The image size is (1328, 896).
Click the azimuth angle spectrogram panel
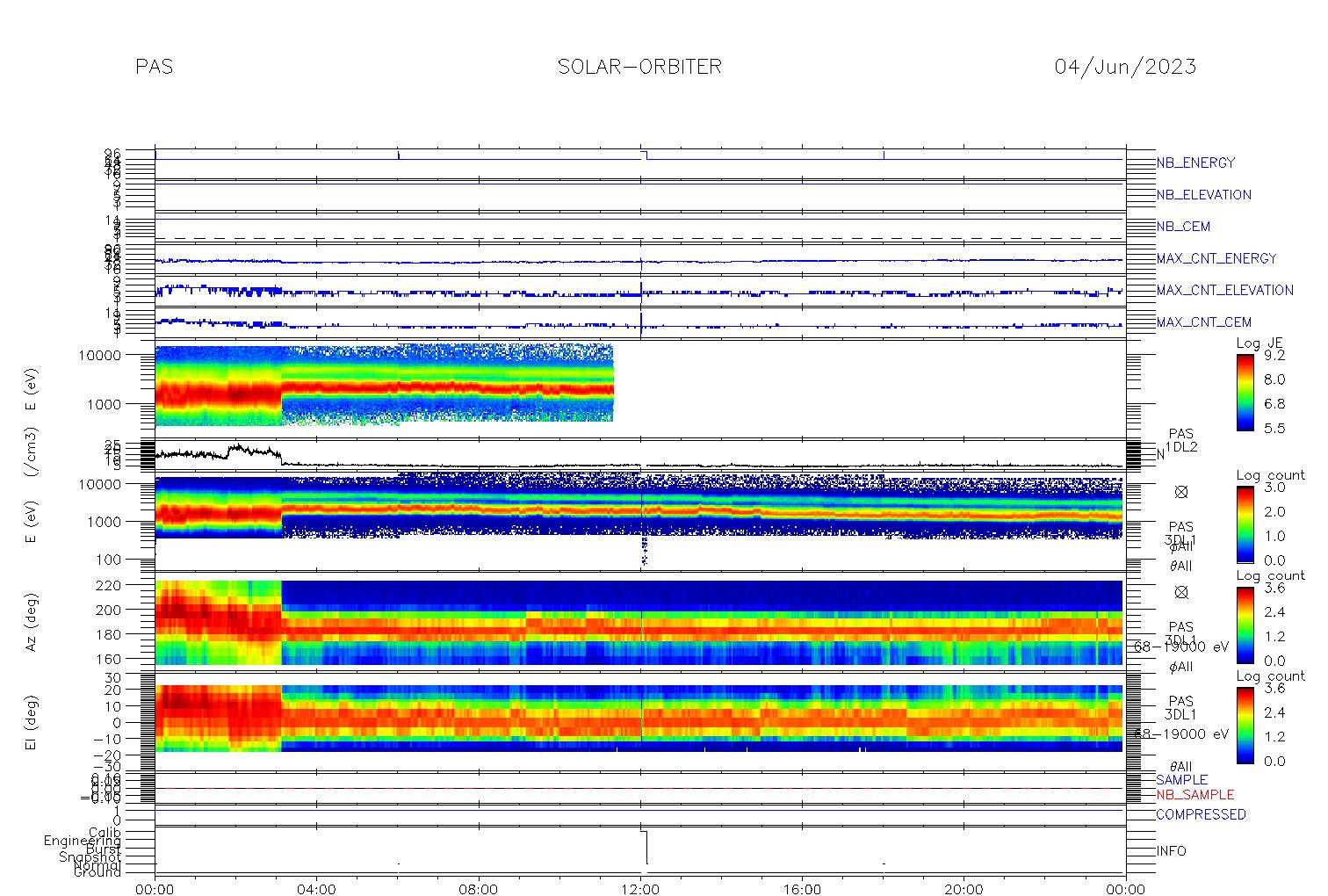[639, 622]
